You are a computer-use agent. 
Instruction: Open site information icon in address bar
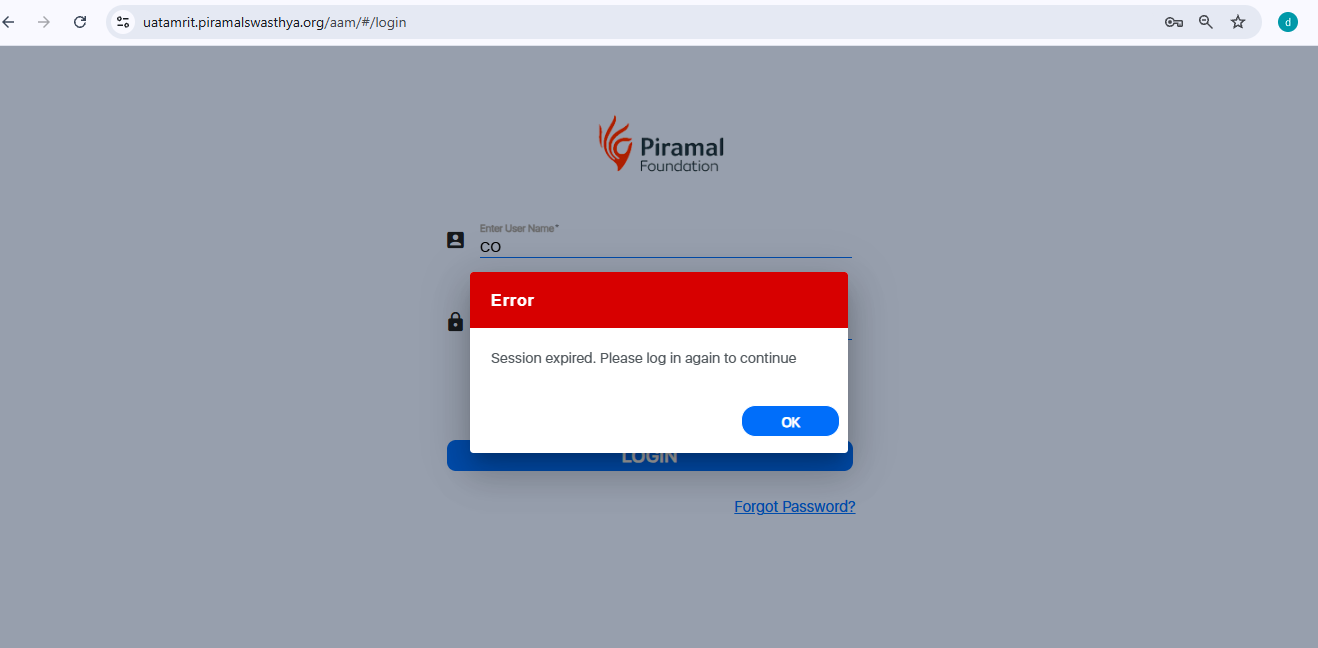[123, 22]
